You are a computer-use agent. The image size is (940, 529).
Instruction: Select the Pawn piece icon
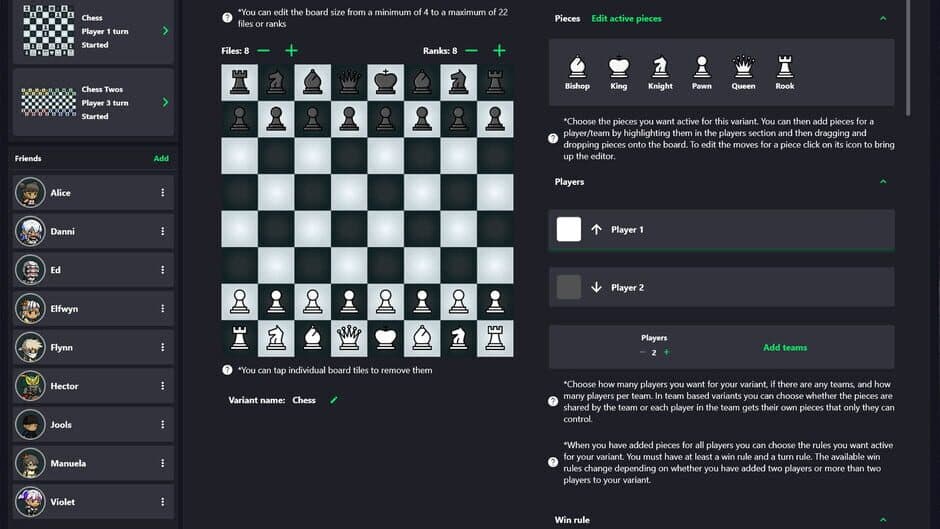pyautogui.click(x=701, y=67)
